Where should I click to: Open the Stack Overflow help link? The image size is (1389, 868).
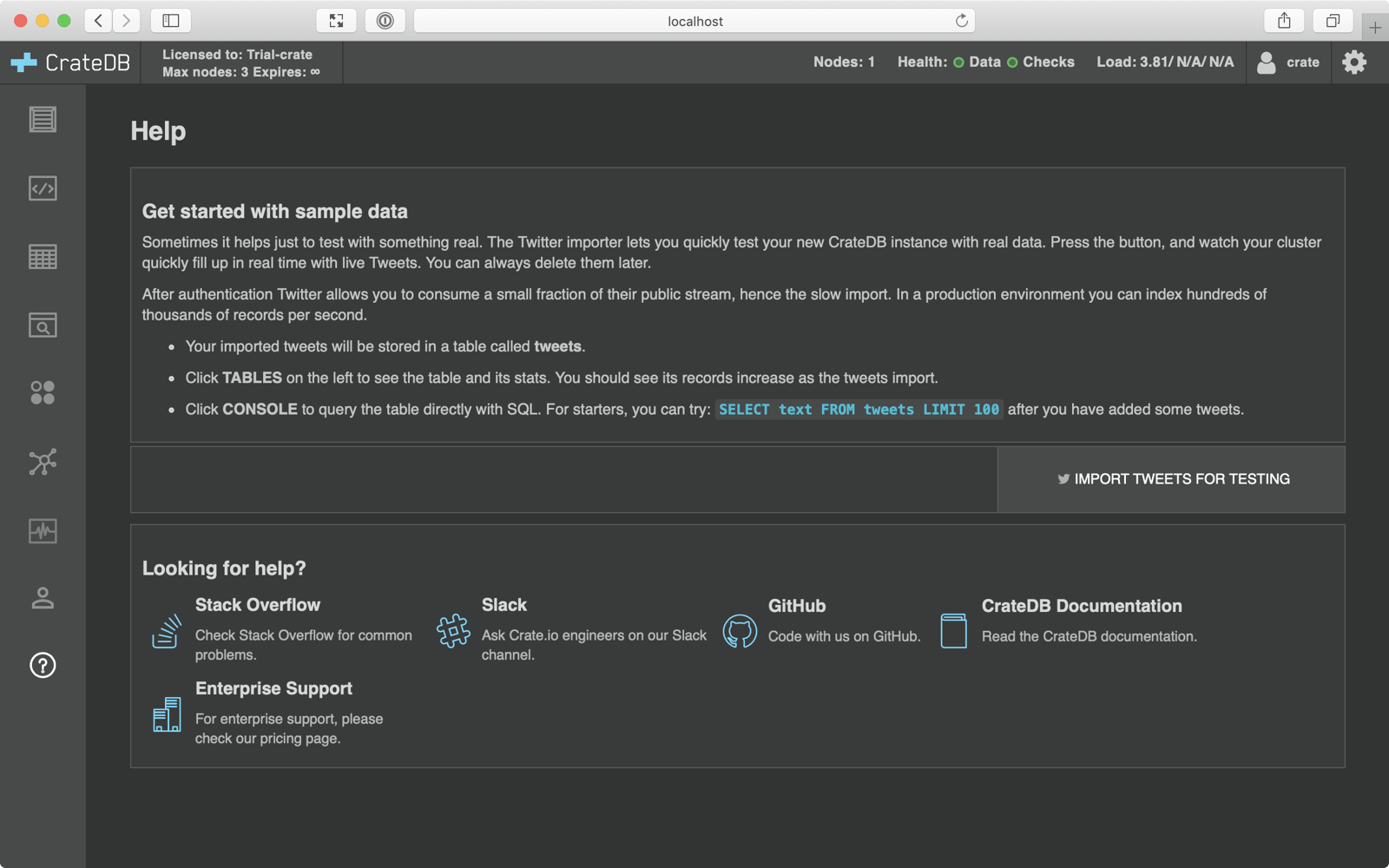point(257,604)
